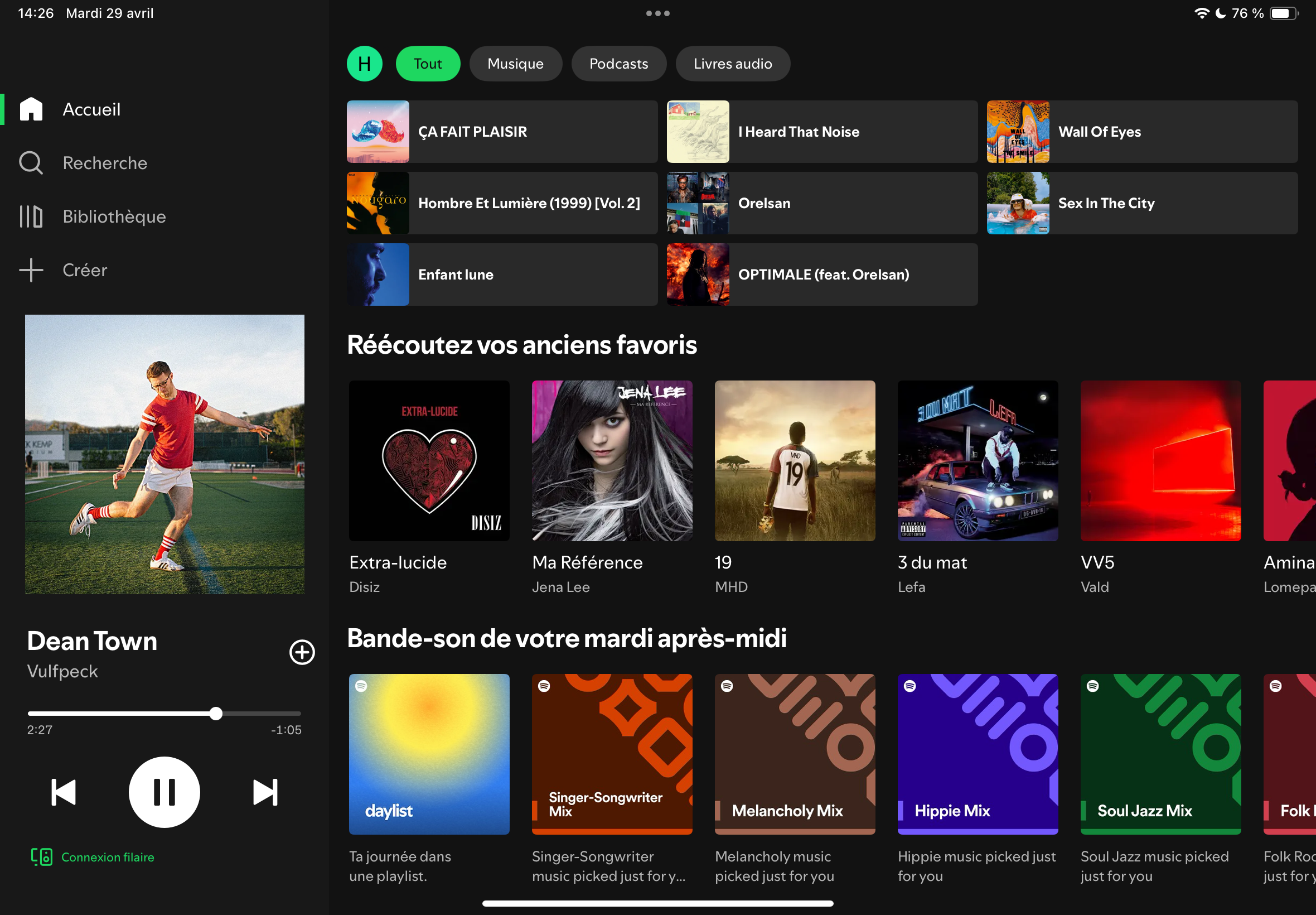The height and width of the screenshot is (915, 1316).
Task: Open the Extra-lucide album cover
Action: click(429, 461)
